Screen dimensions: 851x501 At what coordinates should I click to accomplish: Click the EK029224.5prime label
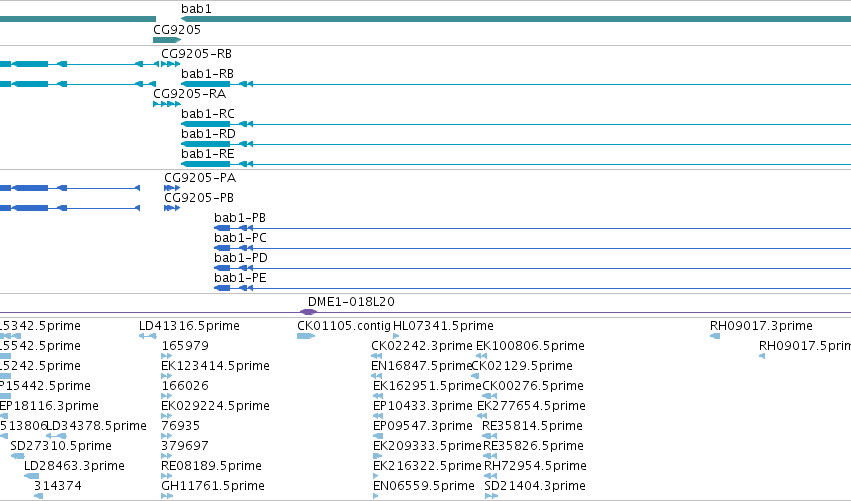pyautogui.click(x=215, y=407)
